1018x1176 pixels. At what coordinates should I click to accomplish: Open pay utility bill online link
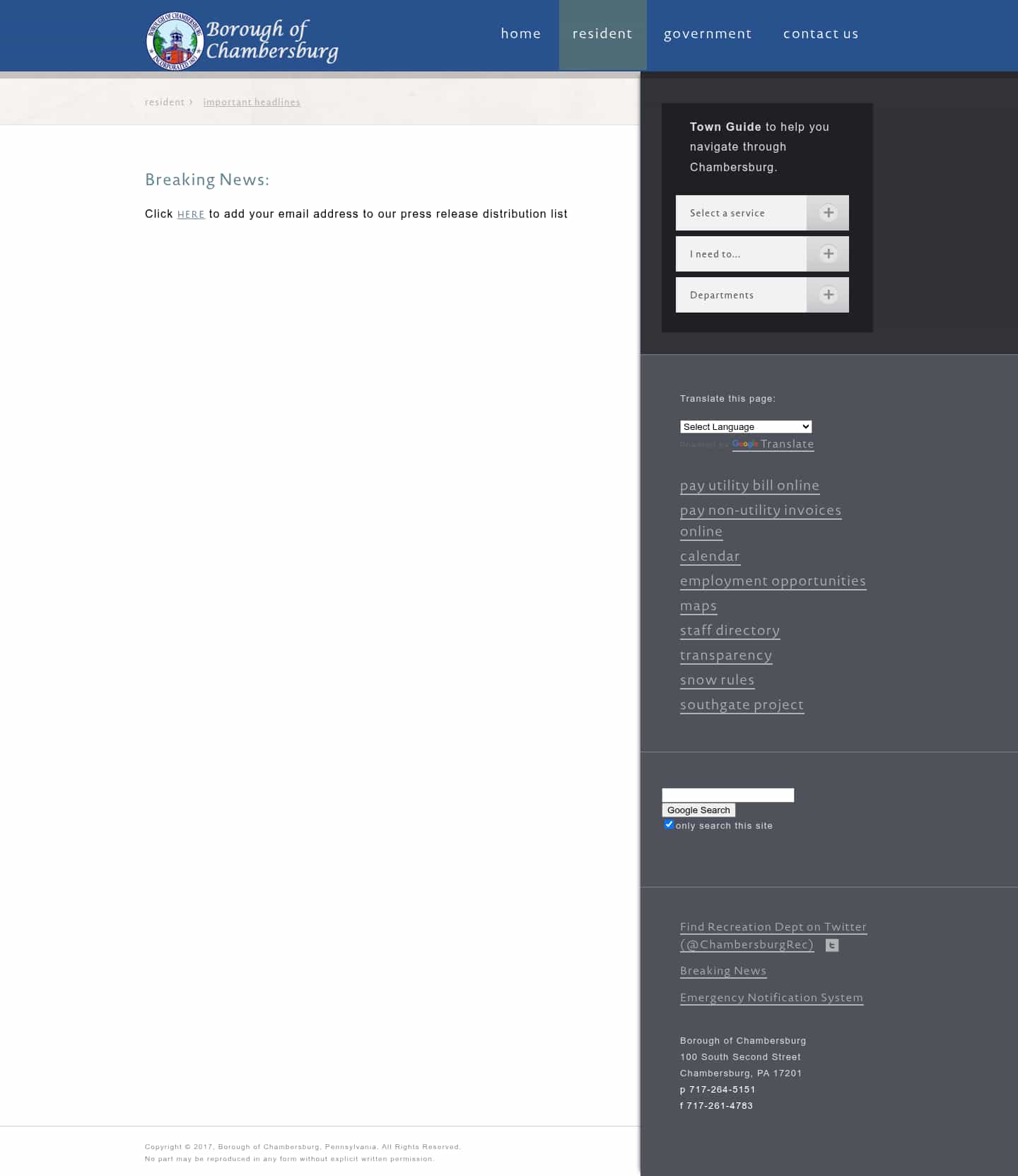pyautogui.click(x=749, y=485)
